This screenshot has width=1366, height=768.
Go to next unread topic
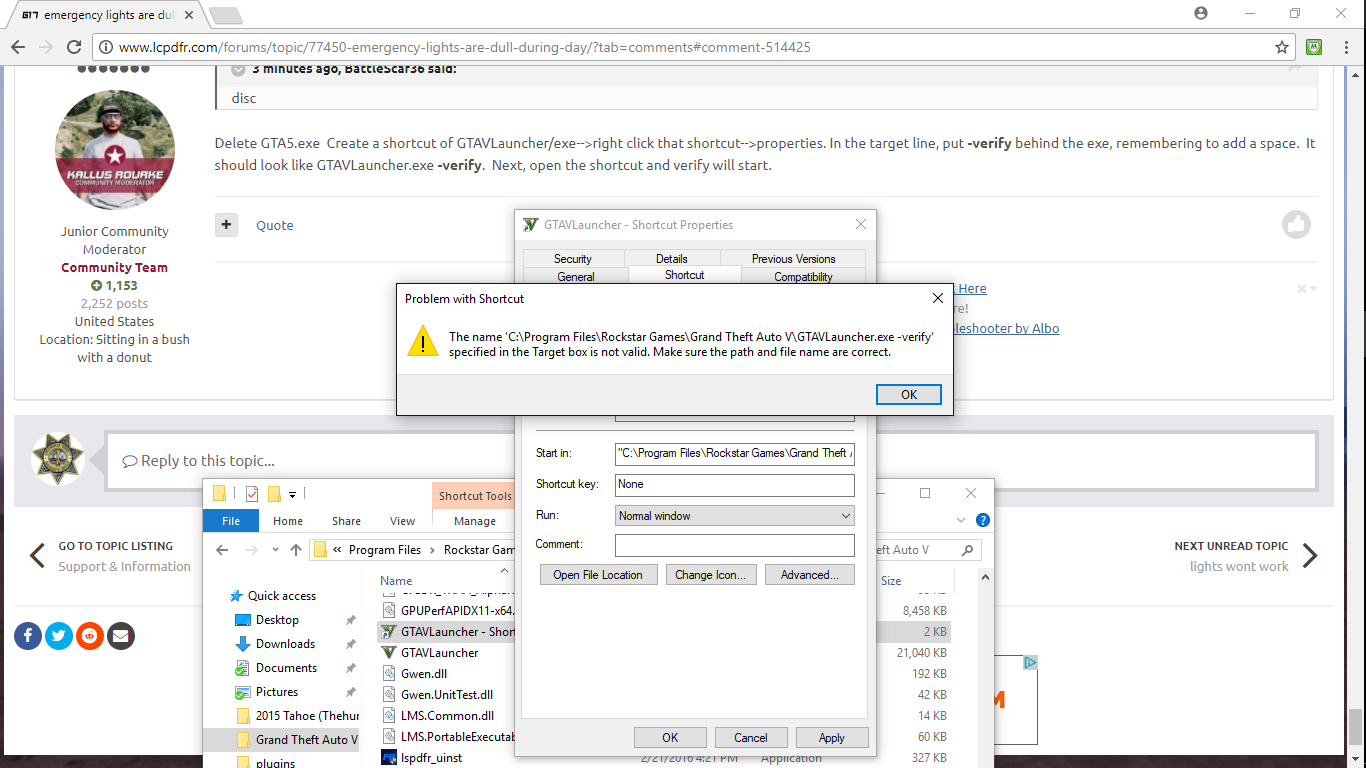[x=1247, y=556]
